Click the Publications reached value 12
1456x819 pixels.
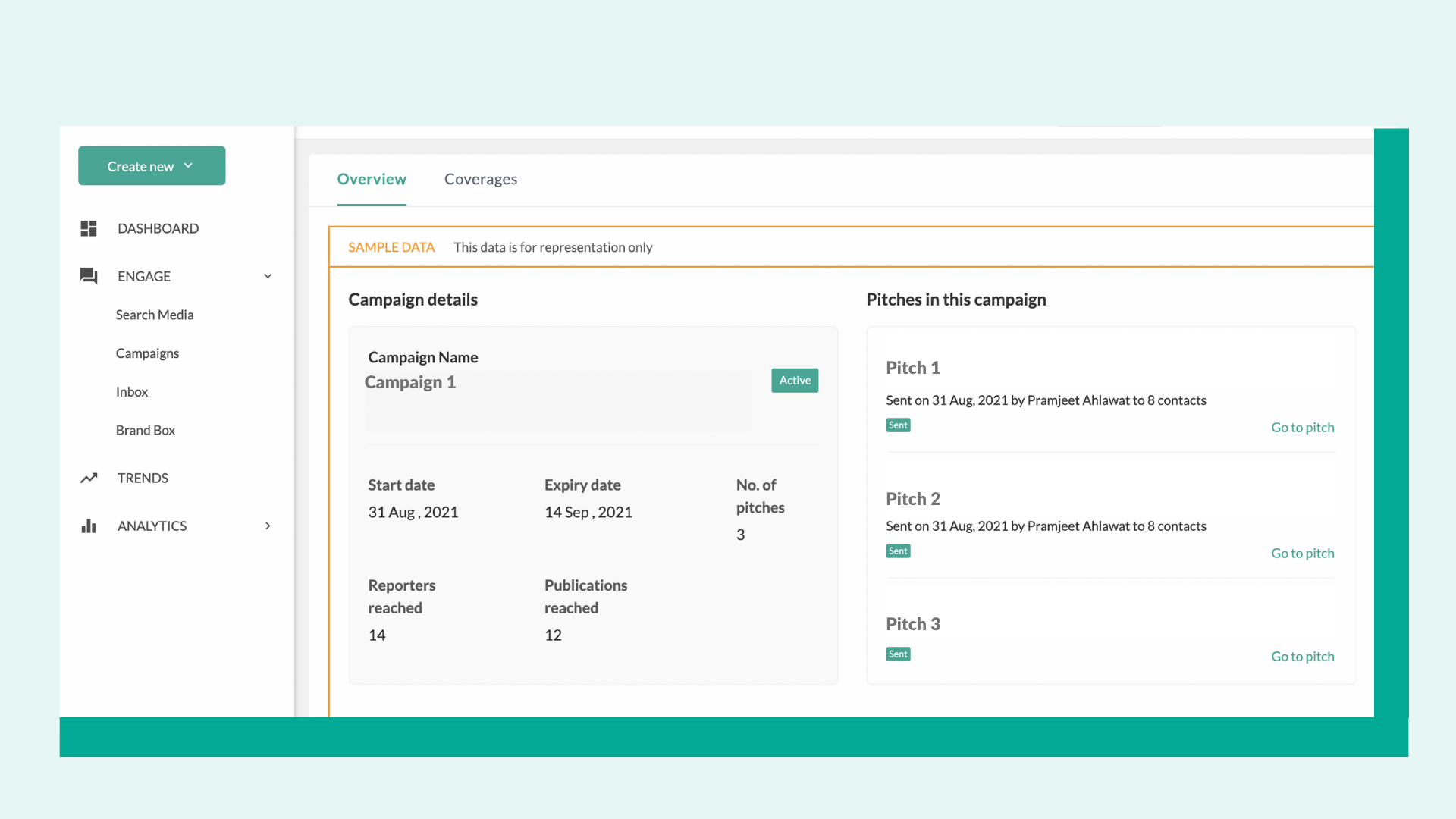click(553, 635)
